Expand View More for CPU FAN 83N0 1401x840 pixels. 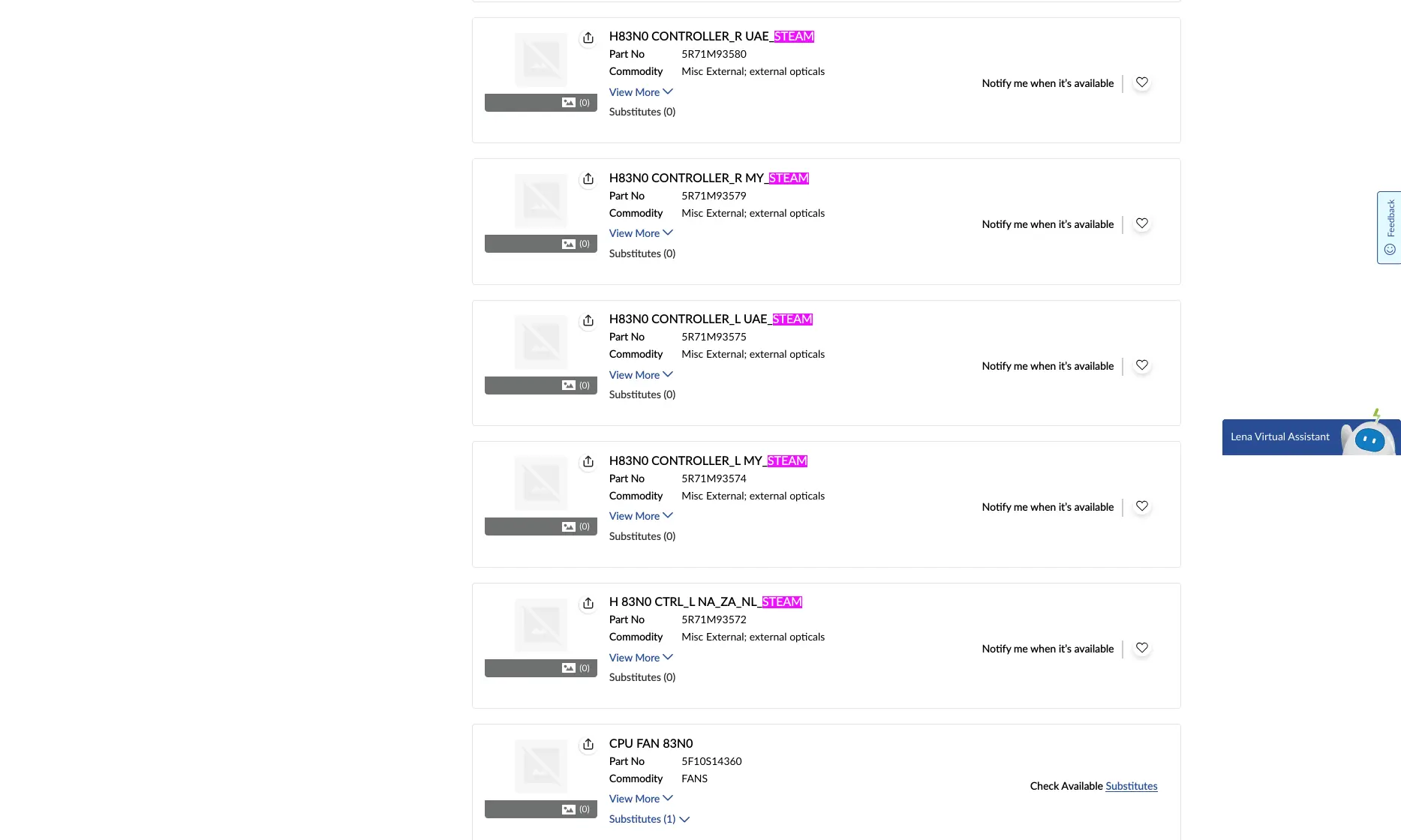(641, 799)
